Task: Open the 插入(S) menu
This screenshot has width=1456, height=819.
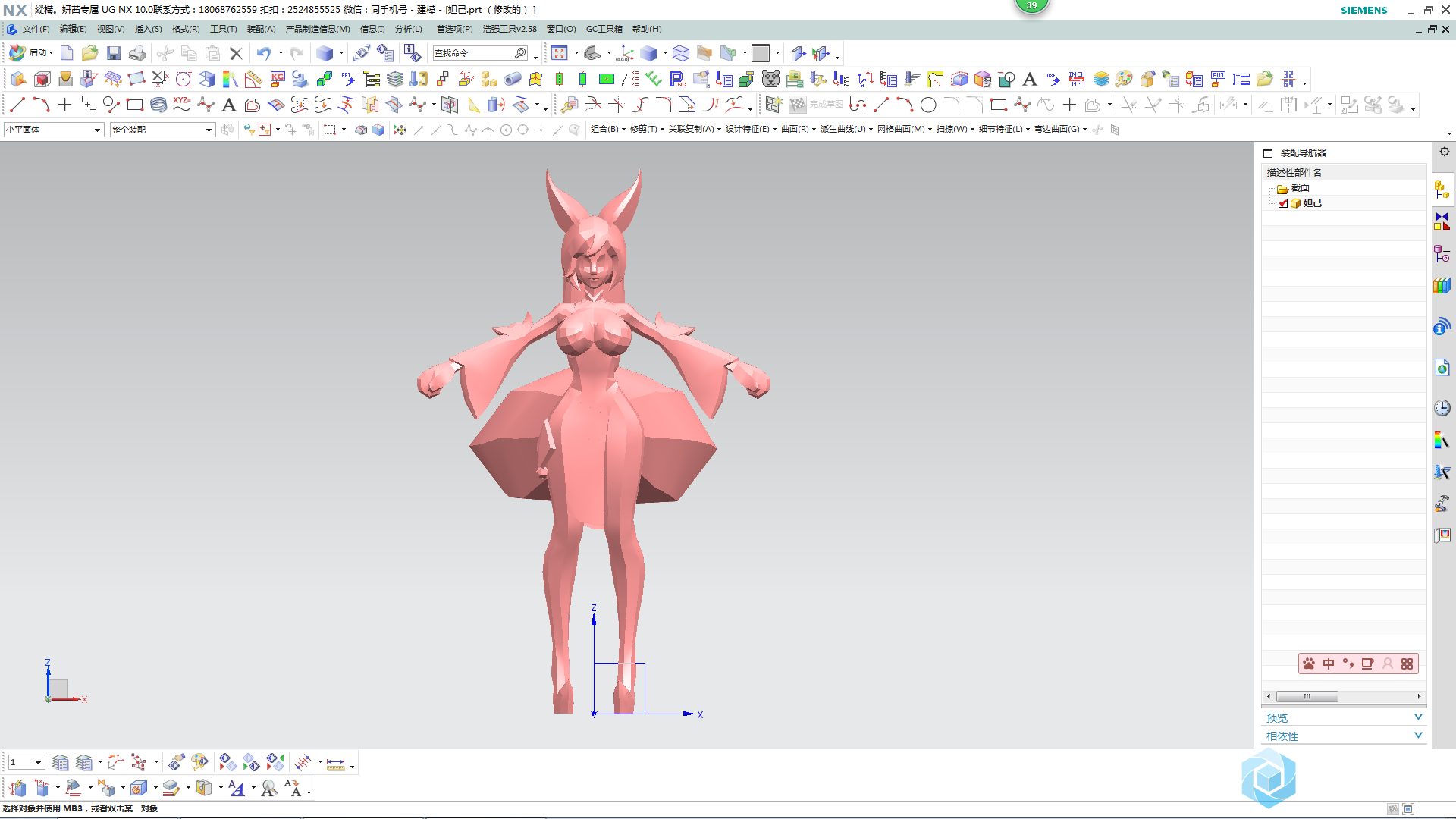Action: 148,29
